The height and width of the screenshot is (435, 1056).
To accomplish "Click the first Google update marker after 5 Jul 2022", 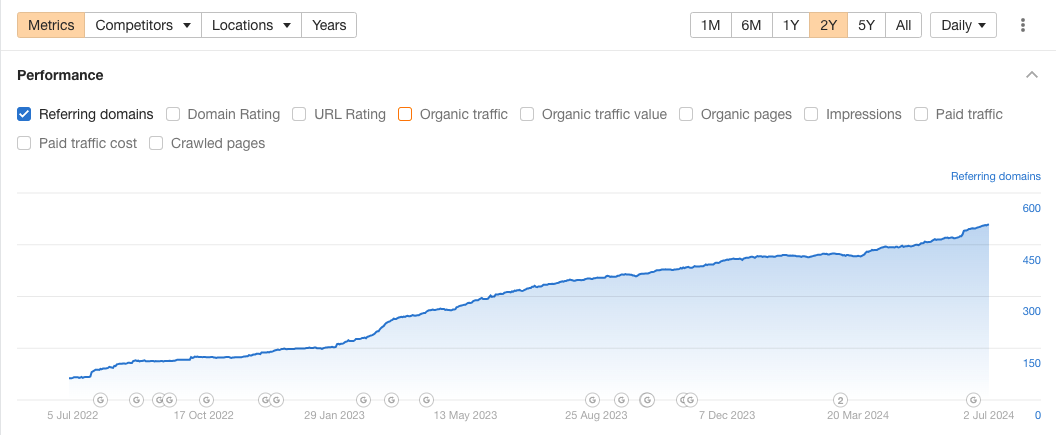I will tap(100, 399).
